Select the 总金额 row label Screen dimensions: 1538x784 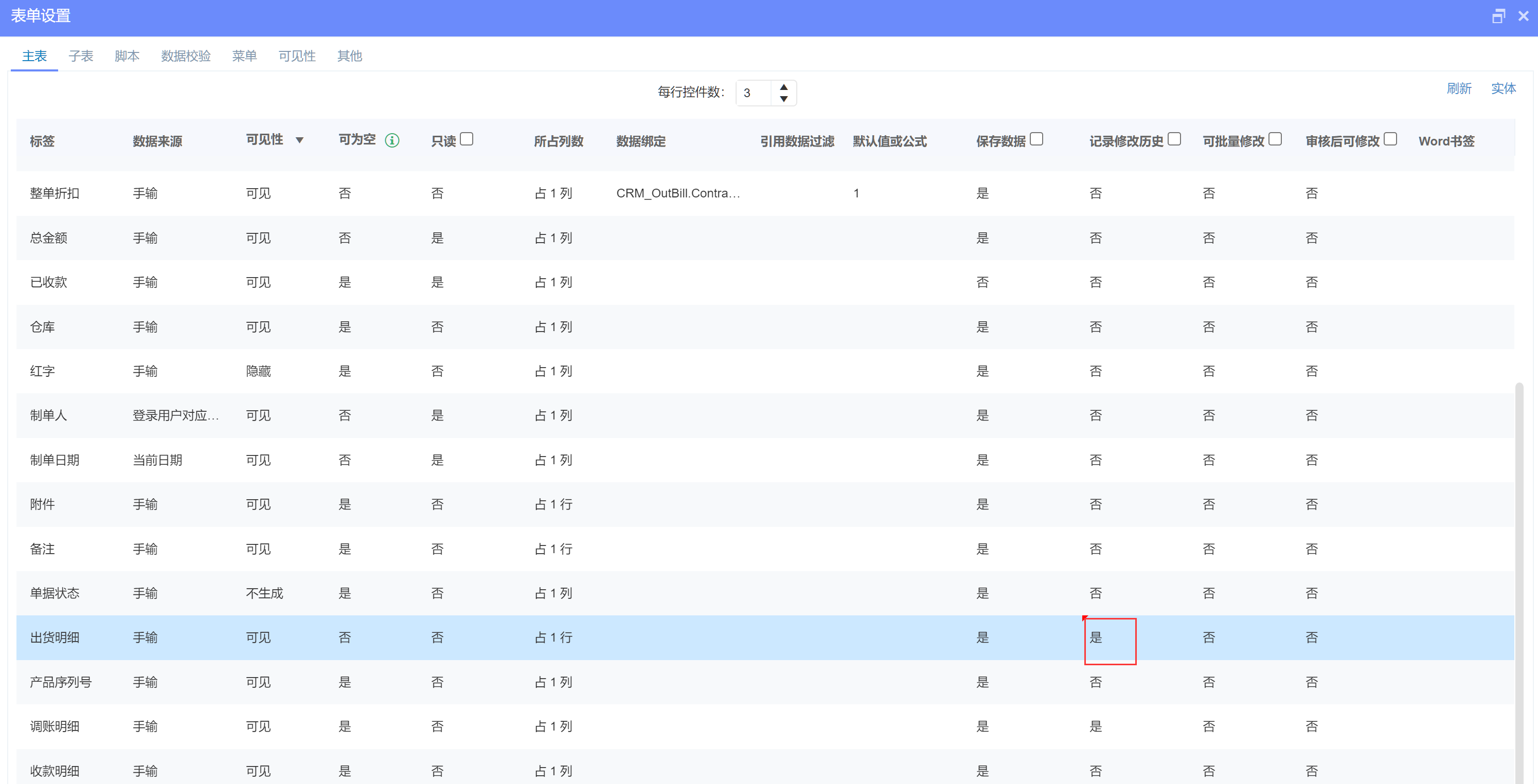[x=49, y=238]
